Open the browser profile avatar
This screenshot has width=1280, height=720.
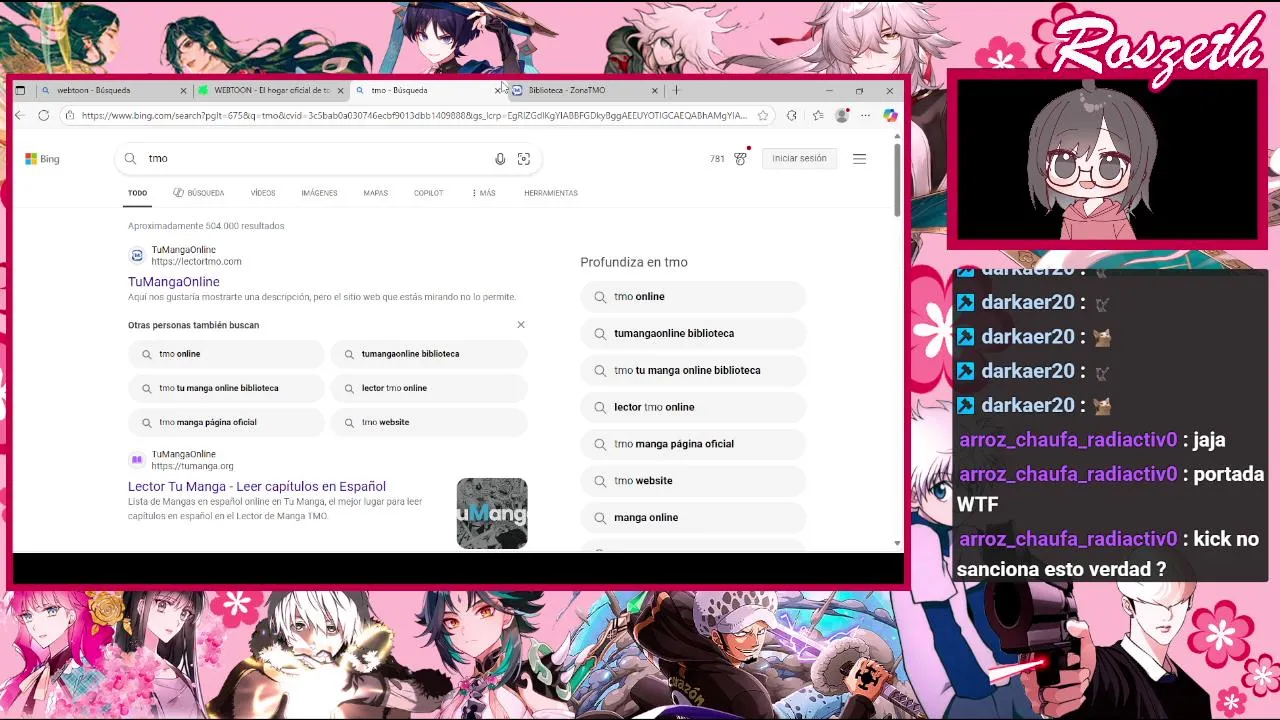(842, 116)
